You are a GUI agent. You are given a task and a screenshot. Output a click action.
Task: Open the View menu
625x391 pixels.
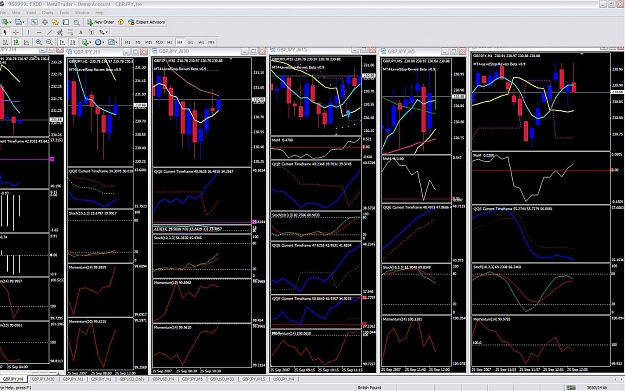point(16,12)
